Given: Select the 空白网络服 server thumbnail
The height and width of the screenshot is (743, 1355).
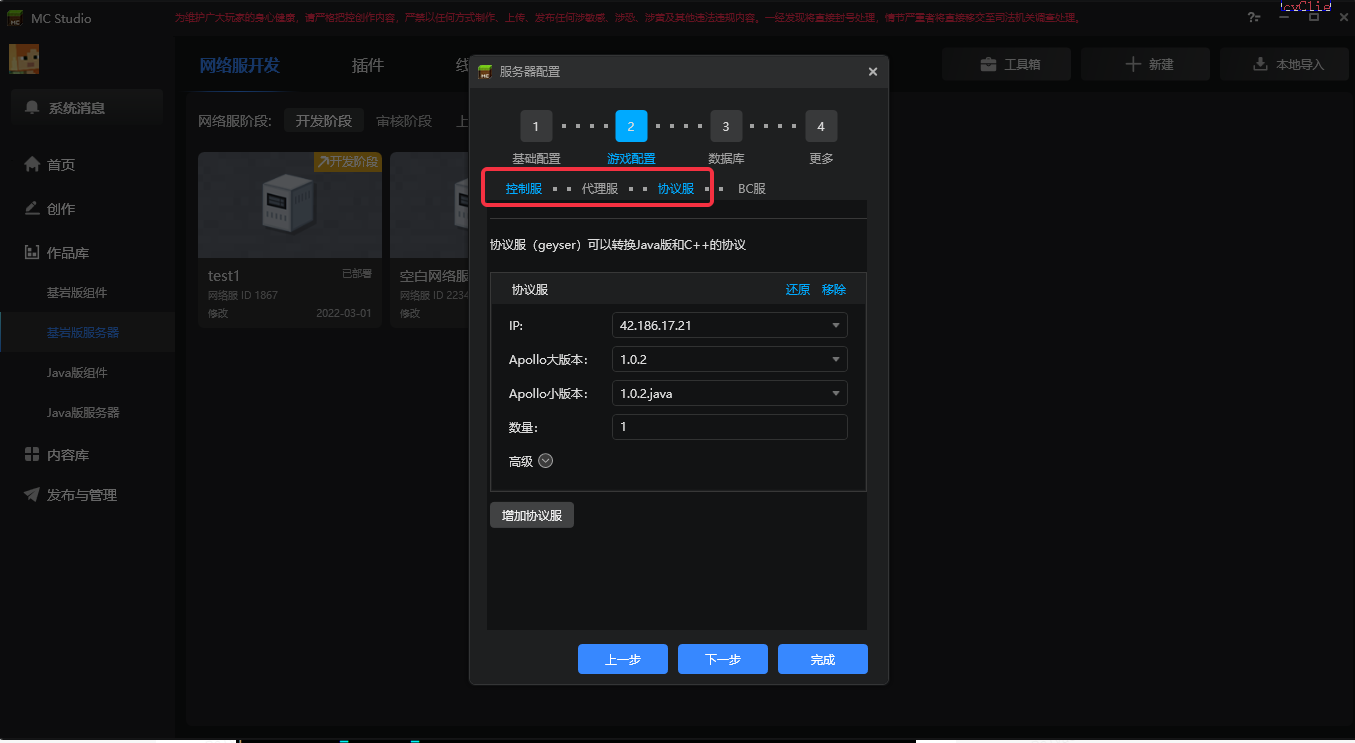Looking at the screenshot, I should click(430, 206).
